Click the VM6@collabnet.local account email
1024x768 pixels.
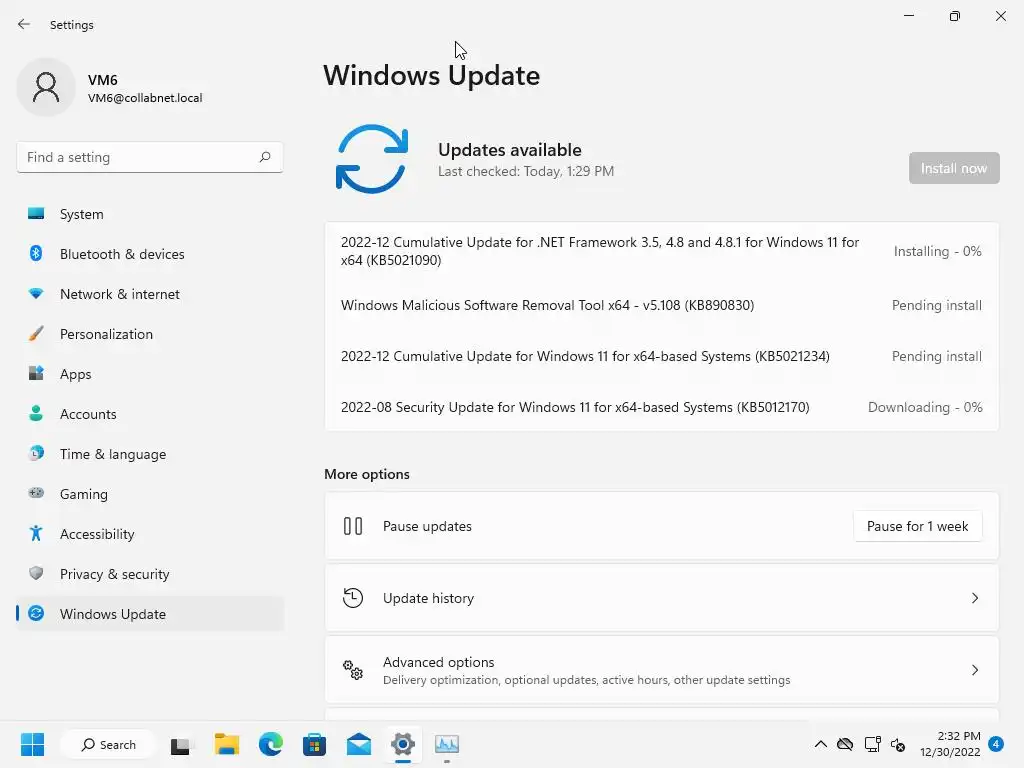click(145, 98)
